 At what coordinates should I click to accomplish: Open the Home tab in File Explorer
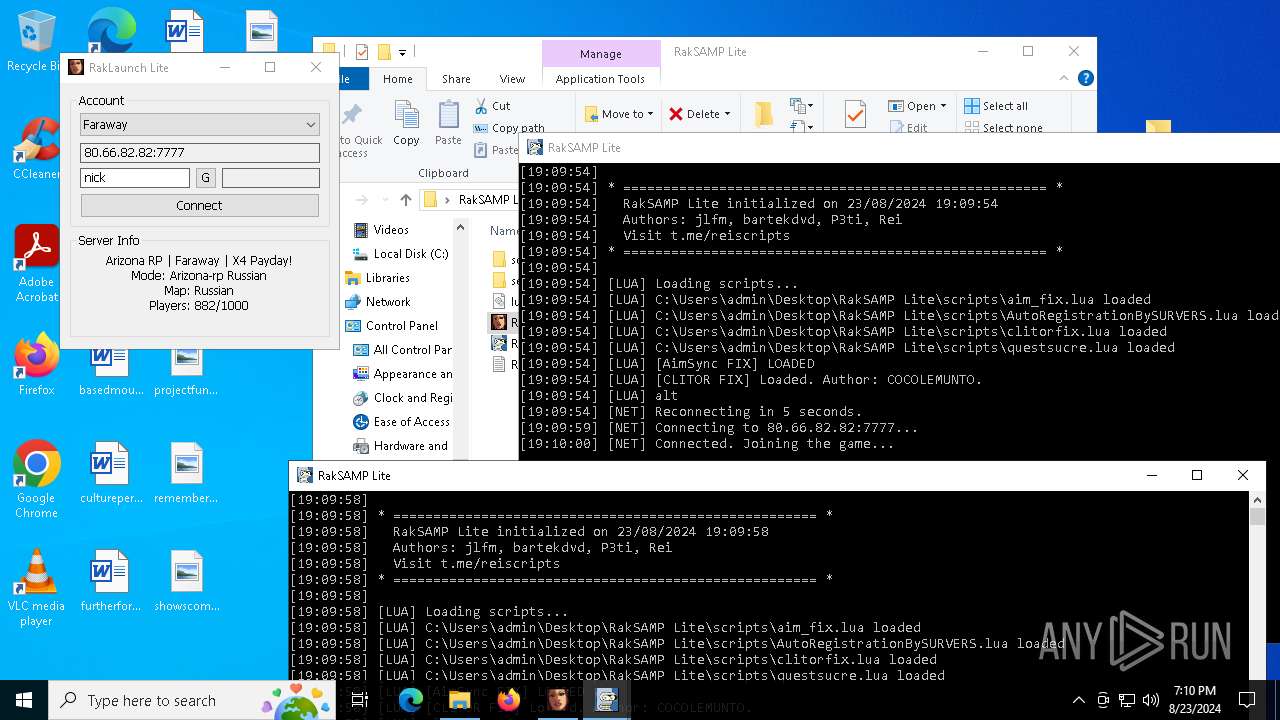(x=397, y=79)
